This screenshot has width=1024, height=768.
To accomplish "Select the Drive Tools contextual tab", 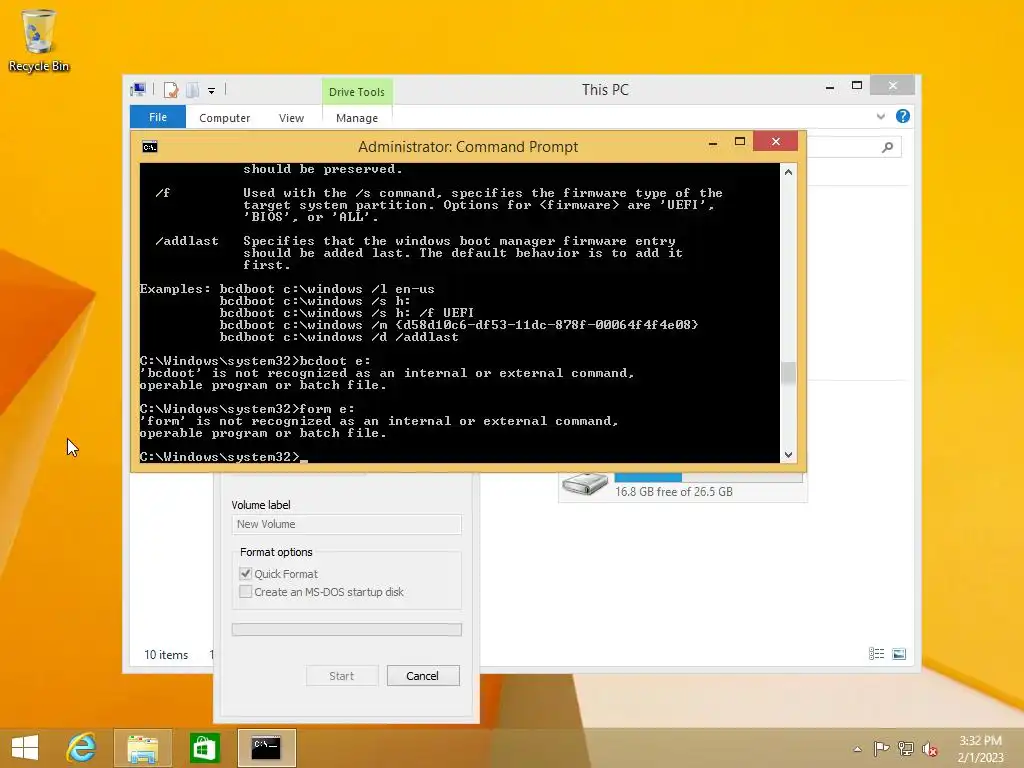I will 357,91.
